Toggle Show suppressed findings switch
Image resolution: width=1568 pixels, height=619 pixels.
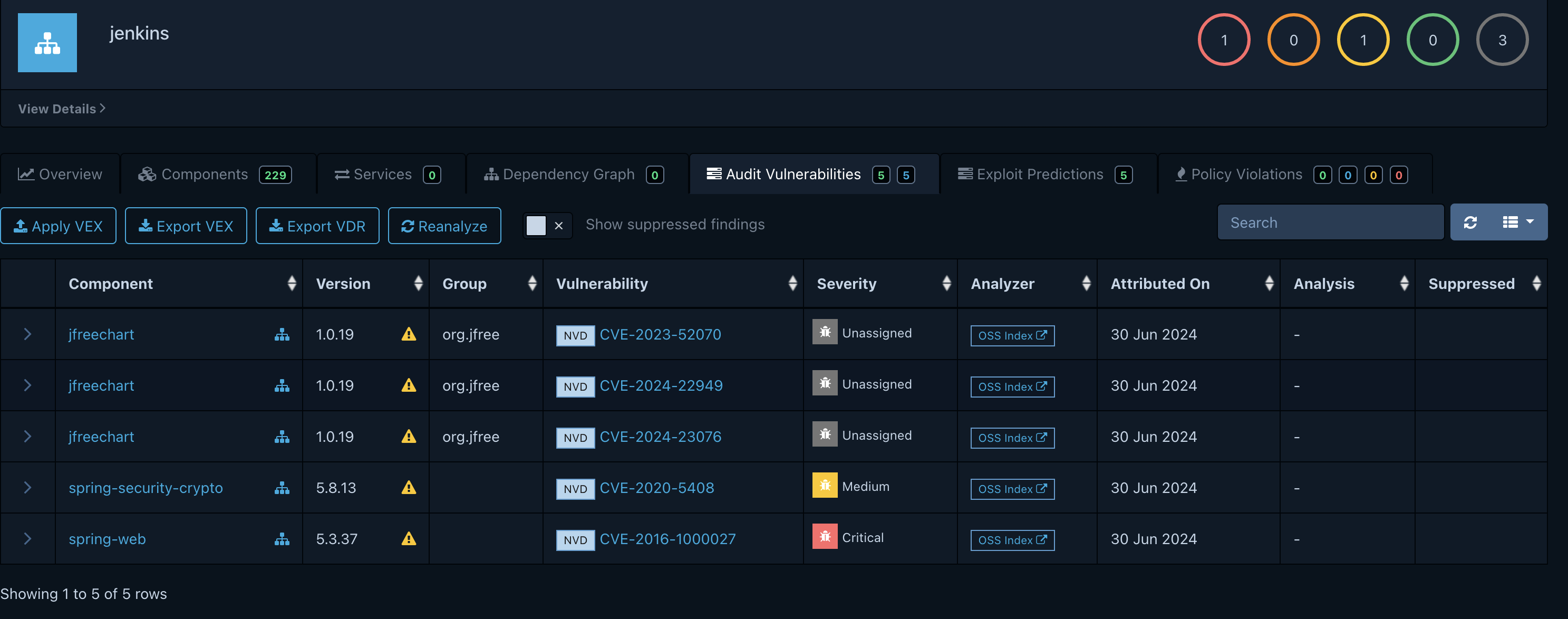pos(547,226)
